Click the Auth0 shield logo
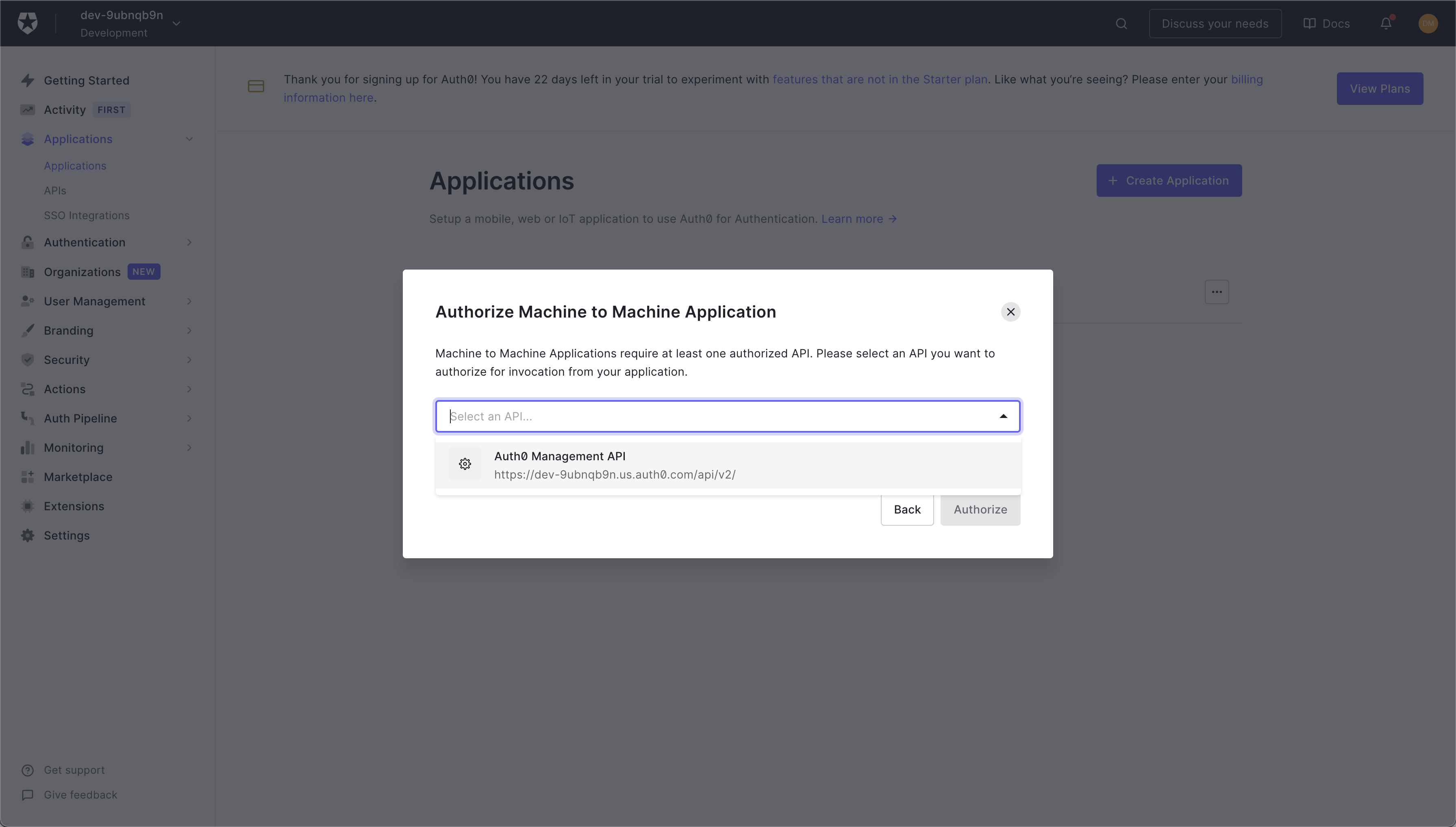The image size is (1456, 827). coord(27,23)
